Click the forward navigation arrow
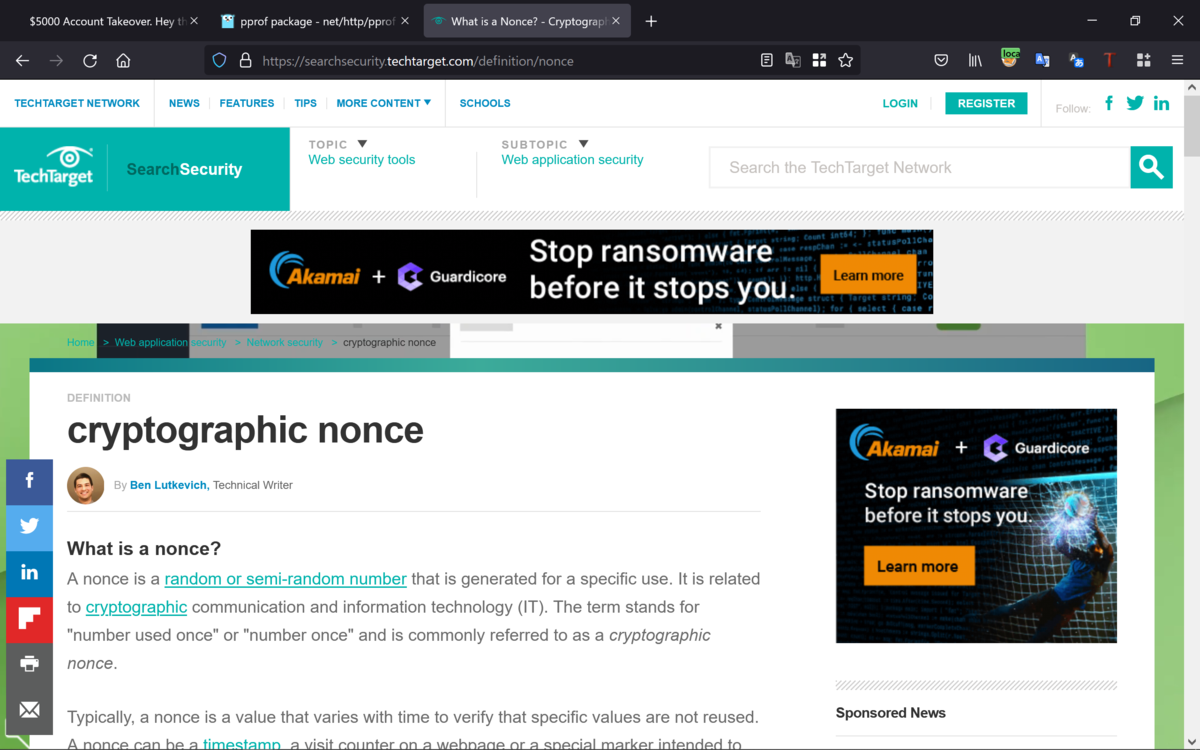 [56, 60]
